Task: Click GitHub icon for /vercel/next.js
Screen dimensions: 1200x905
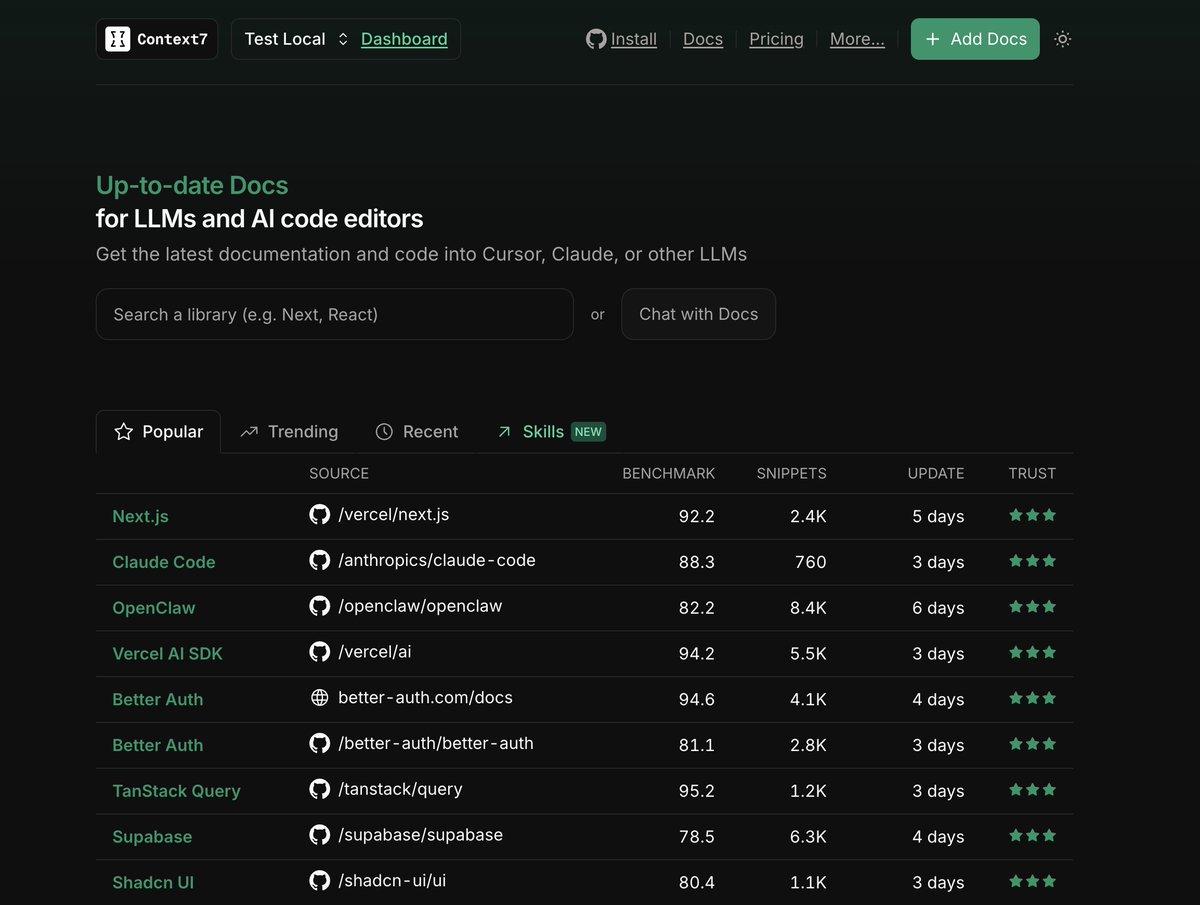Action: pos(320,515)
